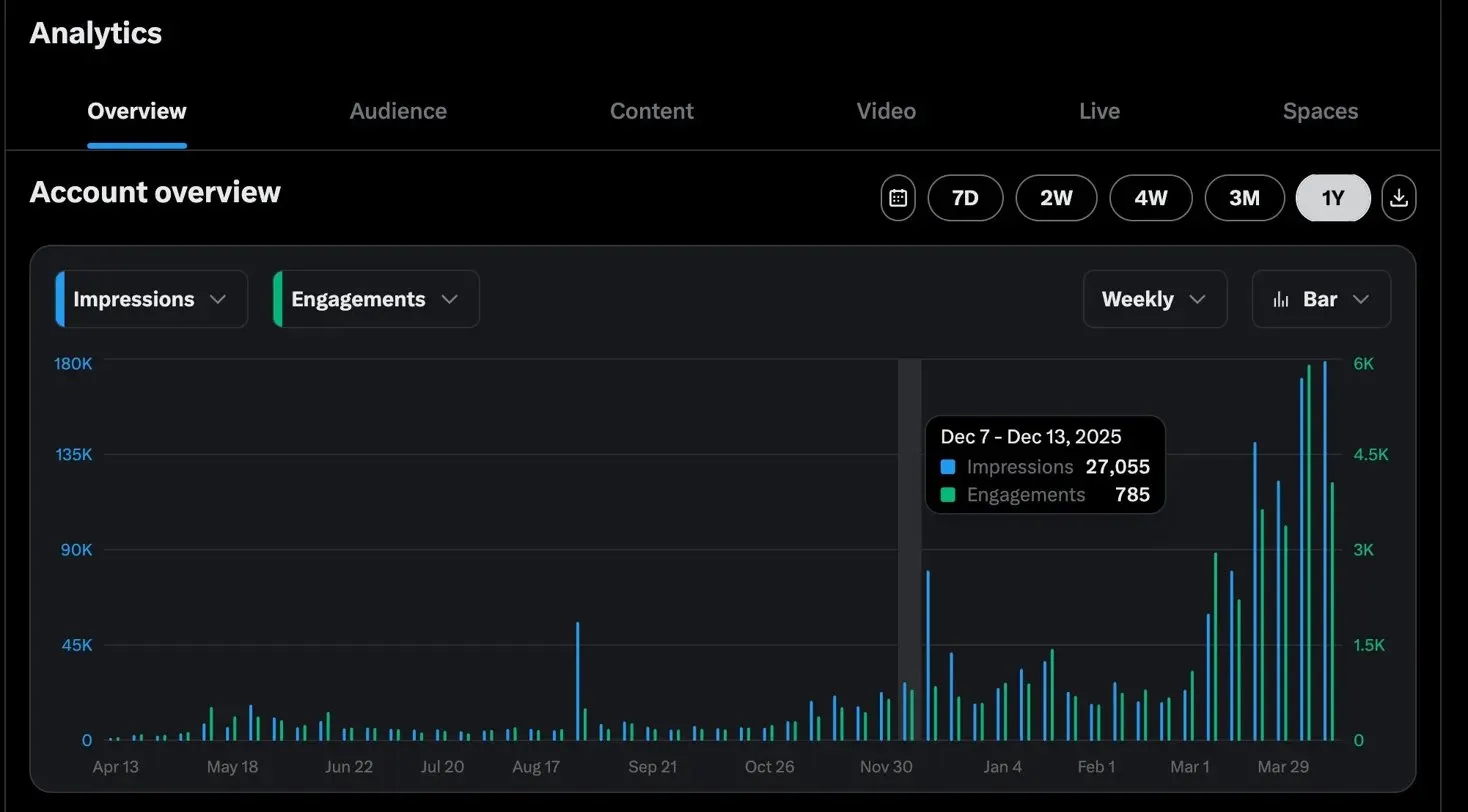Open the Bar chart type dropdown

[x=1321, y=298]
